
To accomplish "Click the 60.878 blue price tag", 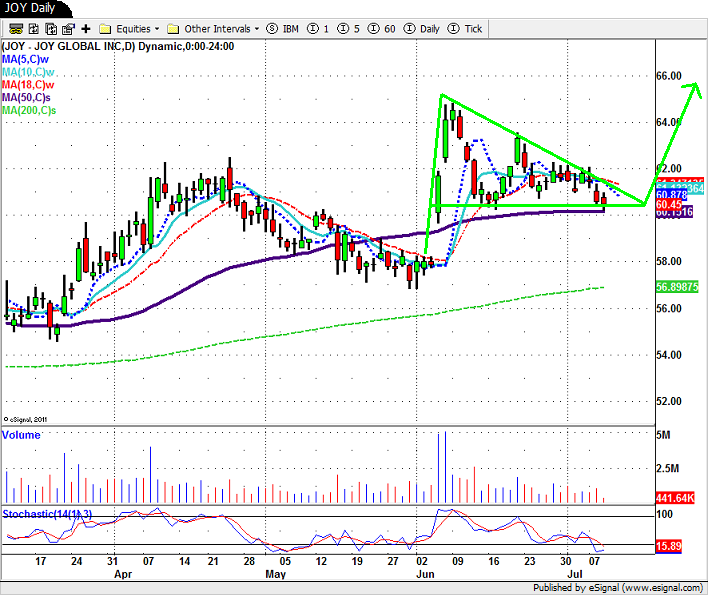I will click(671, 195).
